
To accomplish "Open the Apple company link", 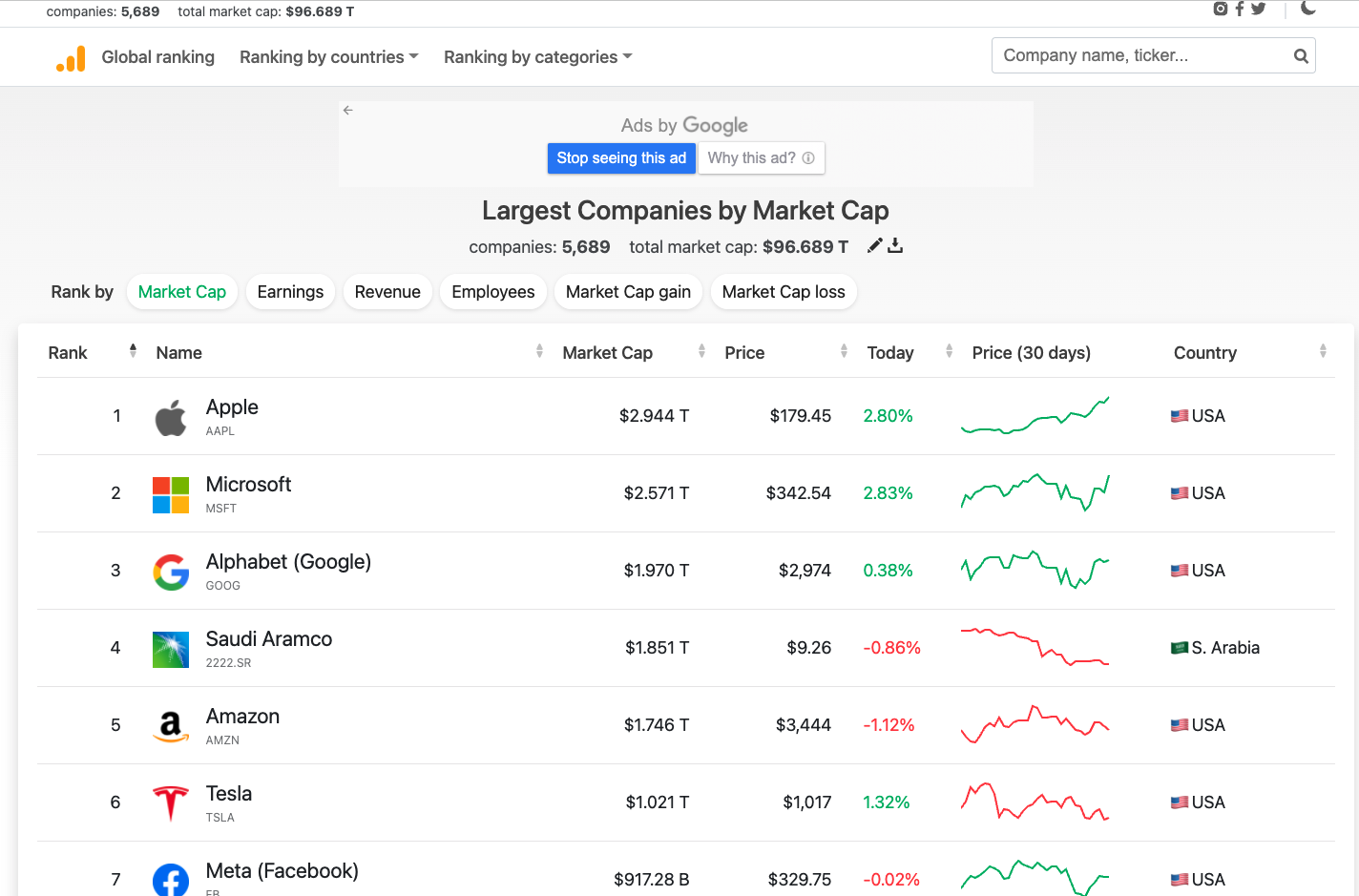I will click(x=232, y=407).
